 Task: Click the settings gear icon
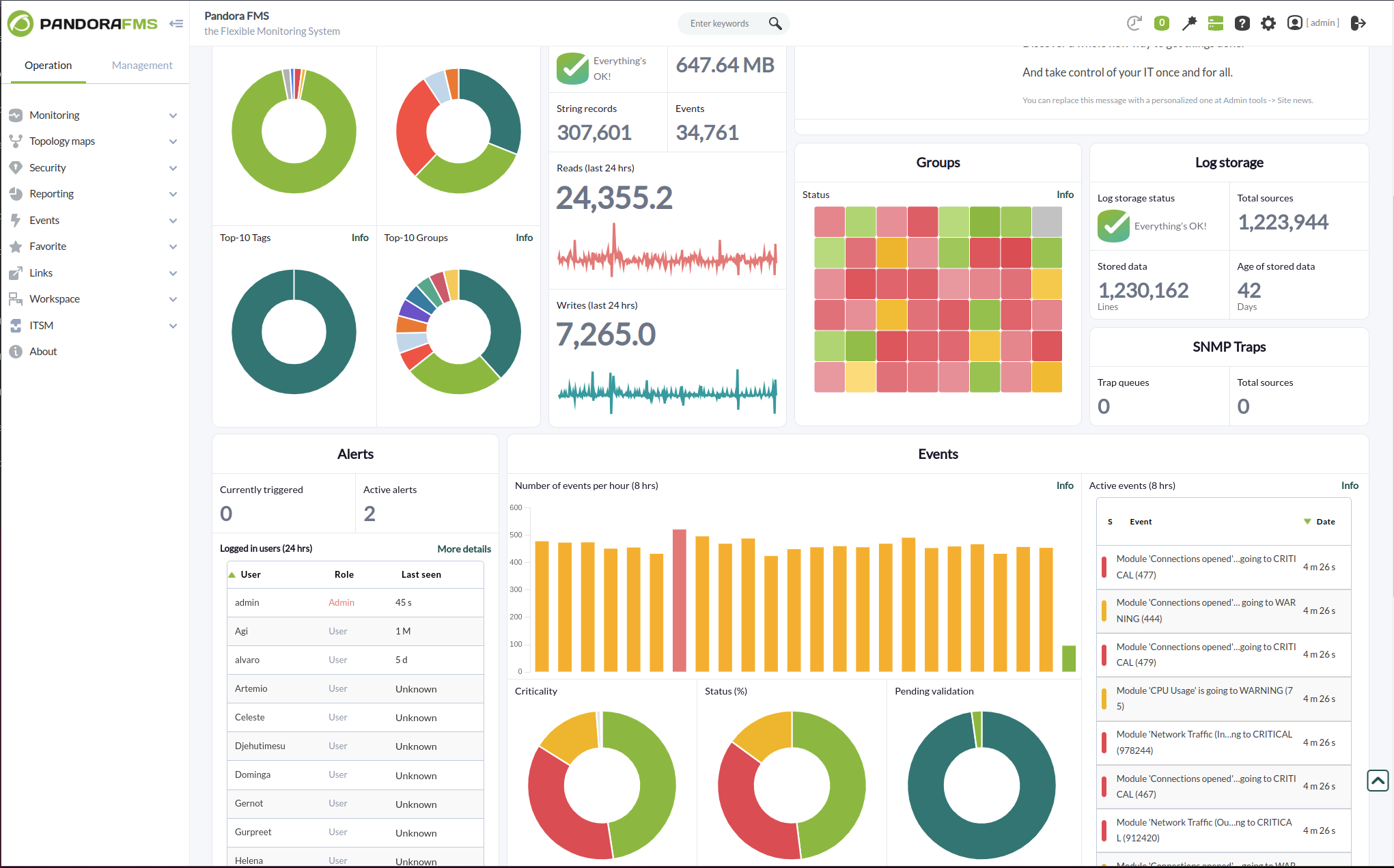(x=1270, y=22)
